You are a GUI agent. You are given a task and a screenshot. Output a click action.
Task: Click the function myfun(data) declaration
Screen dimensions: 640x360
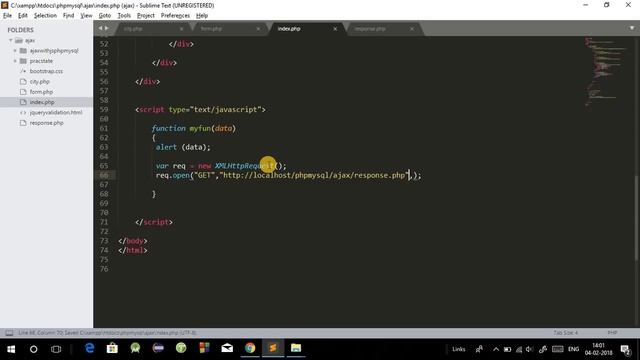[x=193, y=128]
